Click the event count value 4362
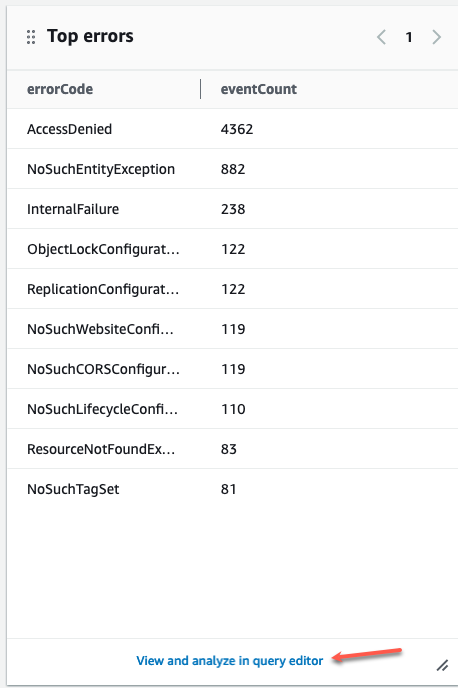458x688 pixels. pyautogui.click(x=237, y=129)
